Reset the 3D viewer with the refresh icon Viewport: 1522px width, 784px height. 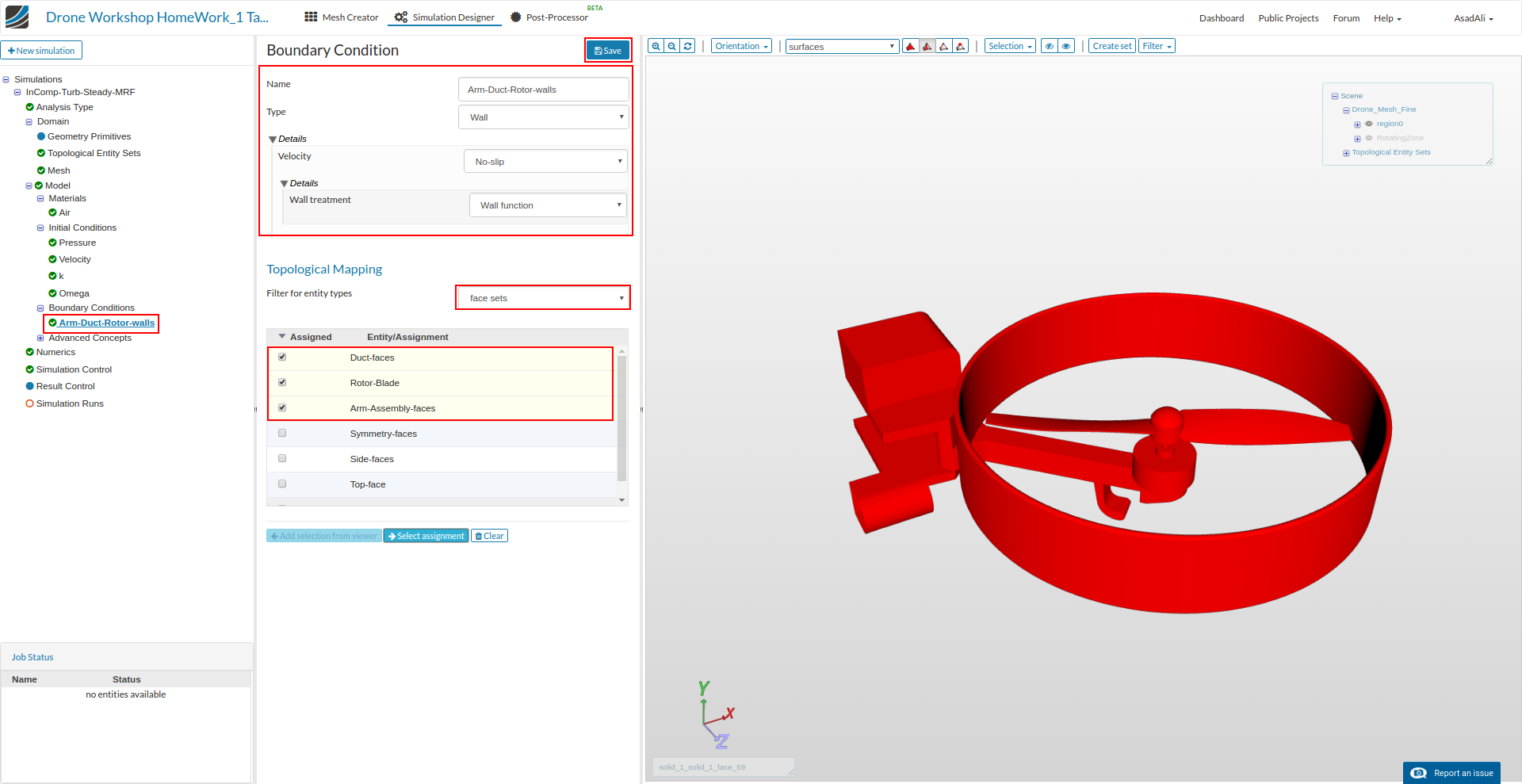(x=688, y=46)
